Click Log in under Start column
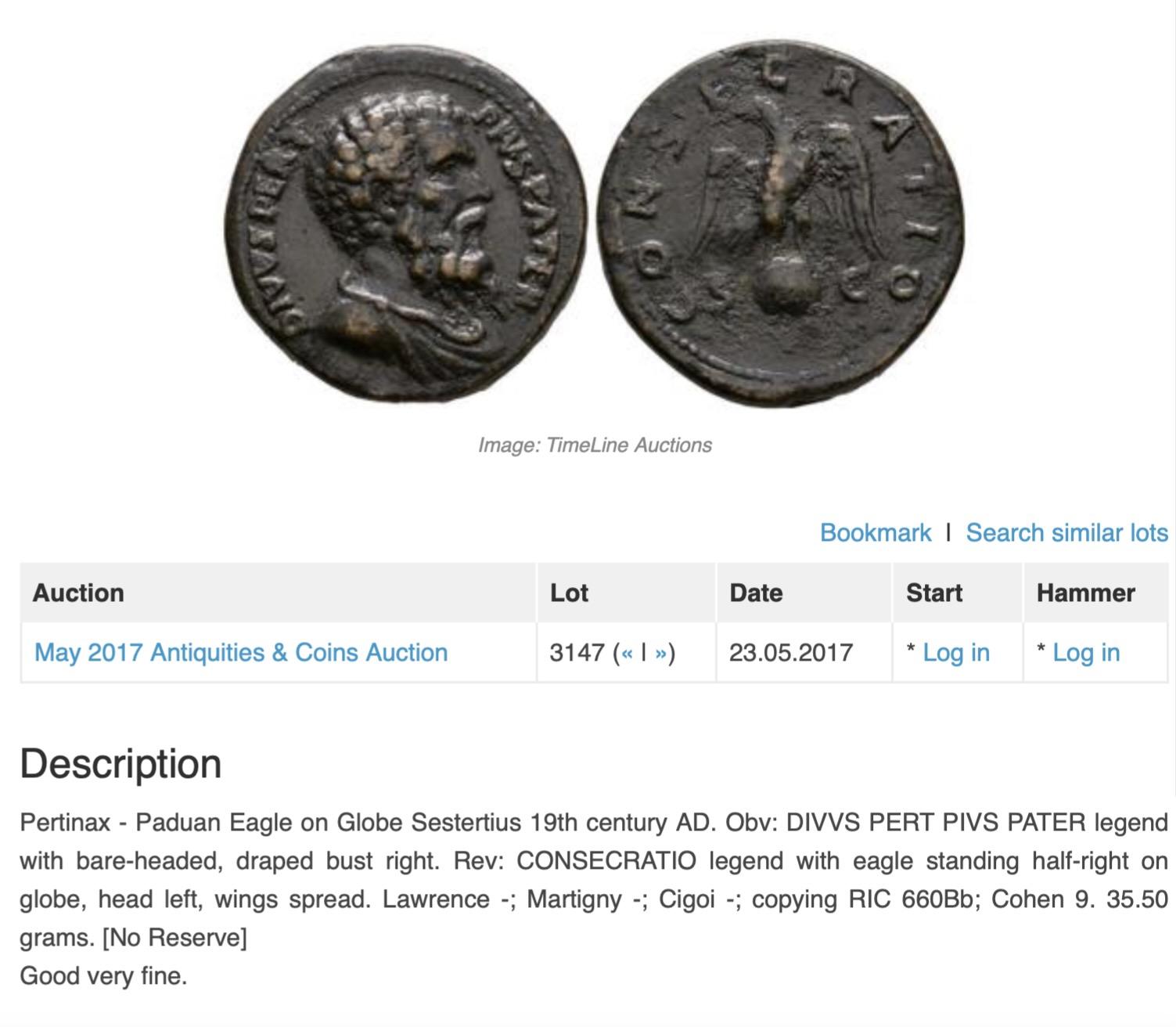1176x1027 pixels. click(x=955, y=653)
